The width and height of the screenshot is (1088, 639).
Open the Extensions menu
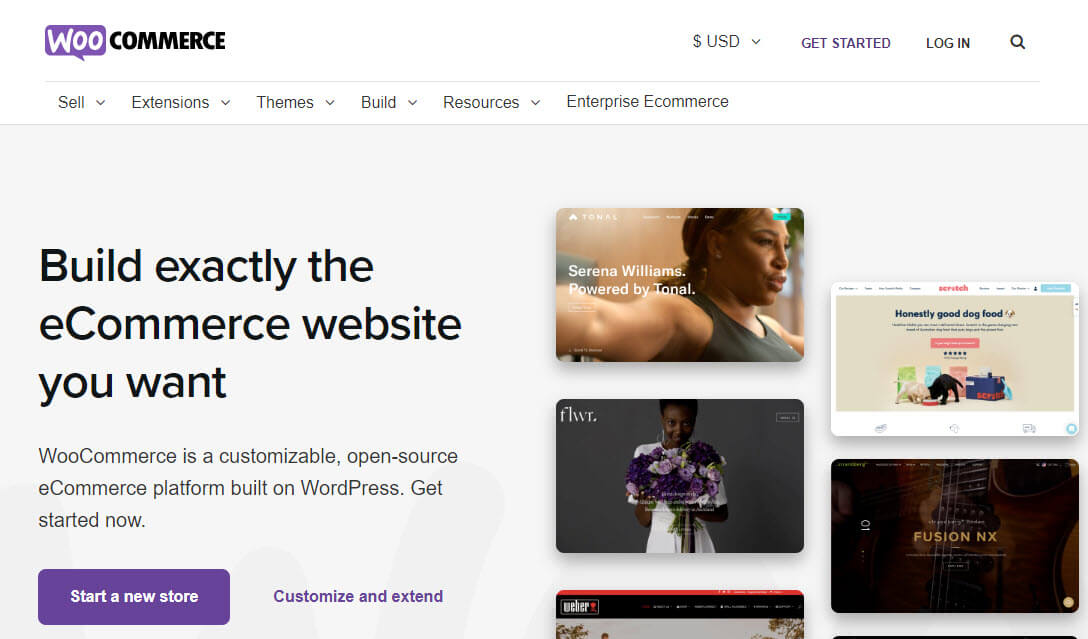tap(170, 103)
